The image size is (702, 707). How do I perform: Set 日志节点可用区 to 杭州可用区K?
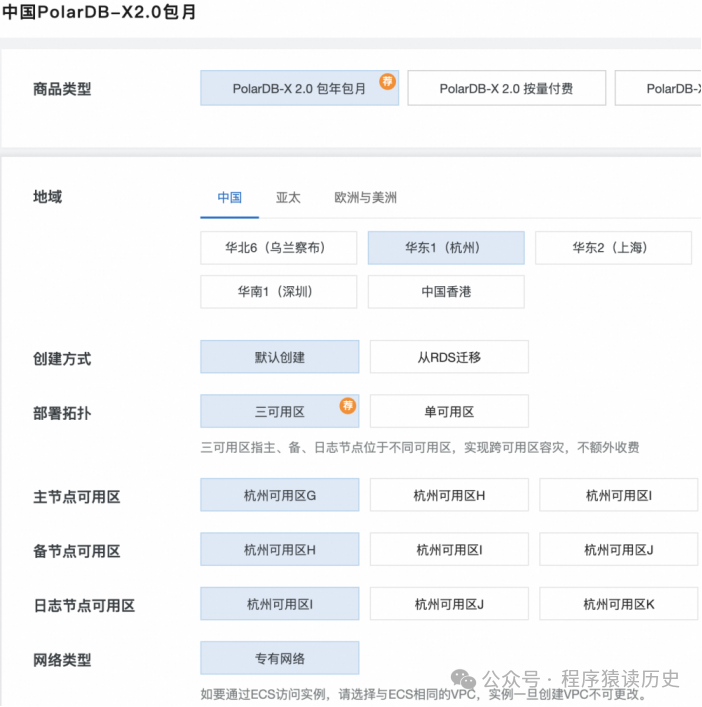pyautogui.click(x=619, y=604)
